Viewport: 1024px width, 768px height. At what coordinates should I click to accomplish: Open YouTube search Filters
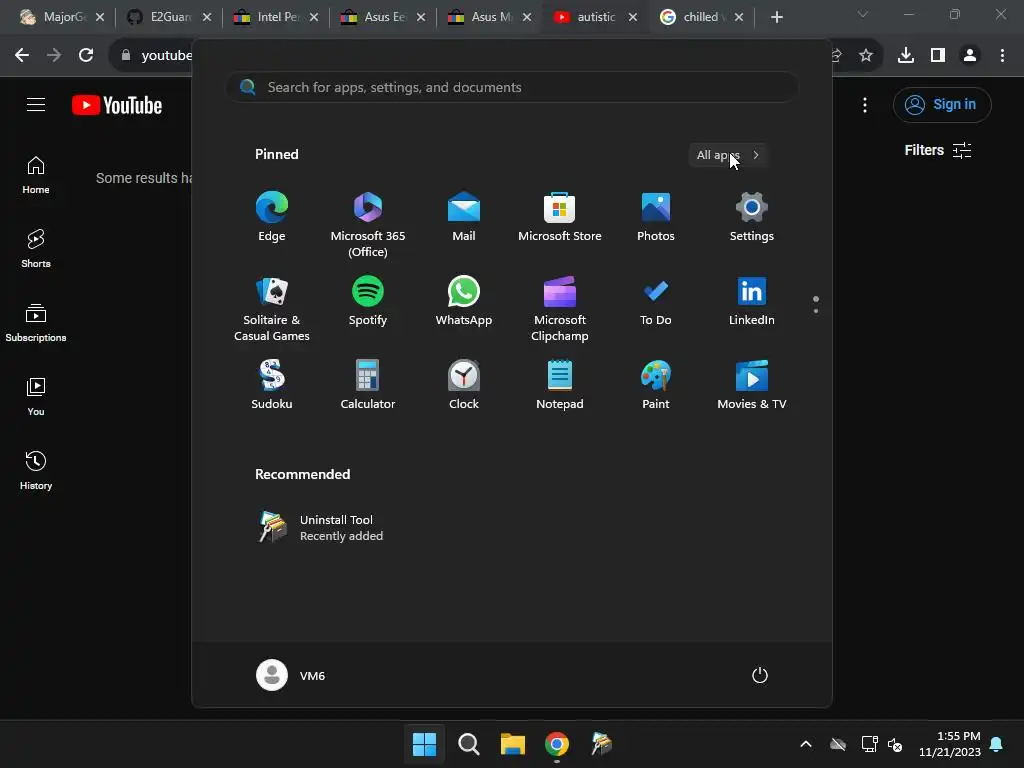tap(938, 150)
